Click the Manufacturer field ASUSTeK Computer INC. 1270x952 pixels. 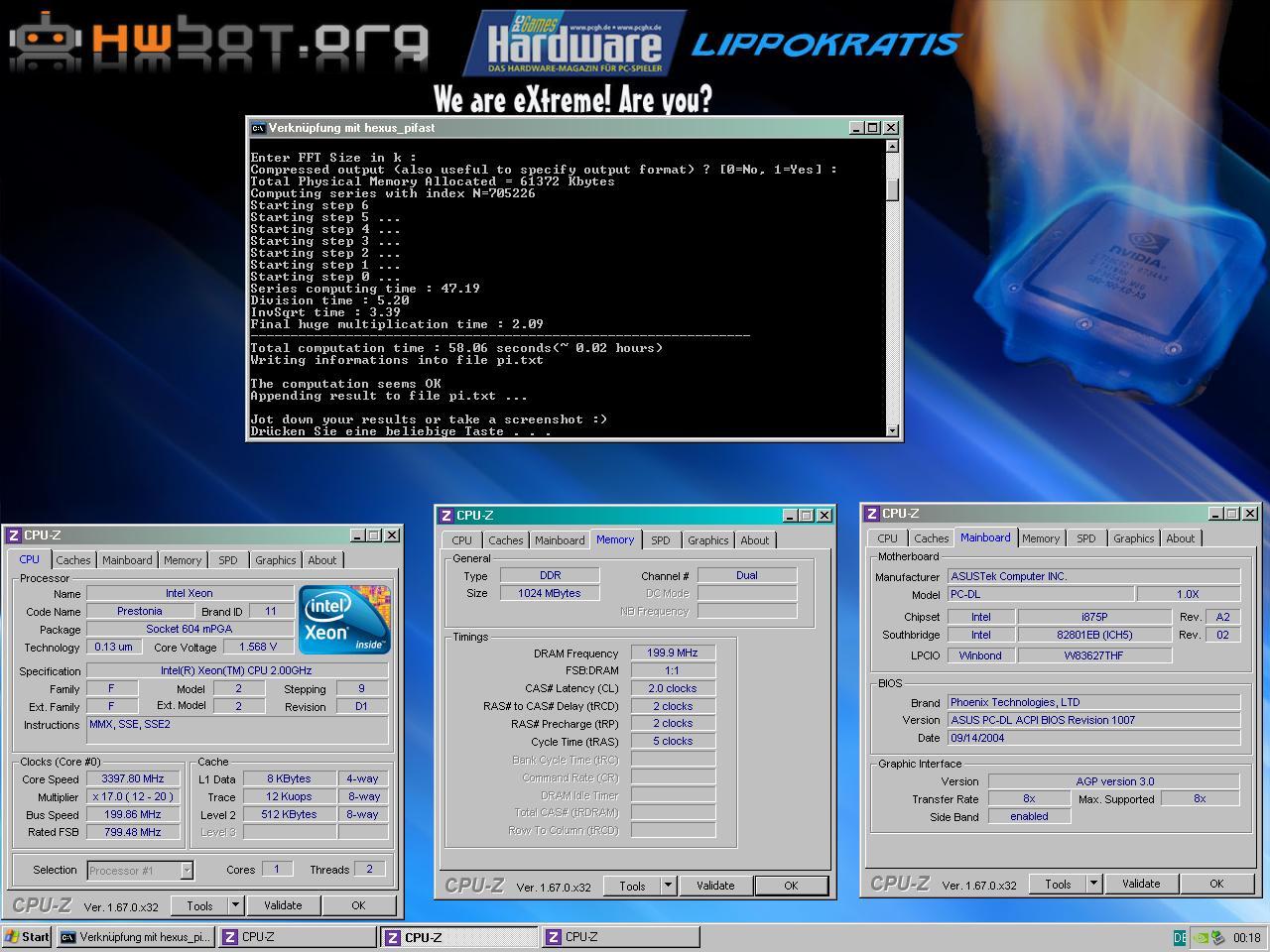(1093, 576)
